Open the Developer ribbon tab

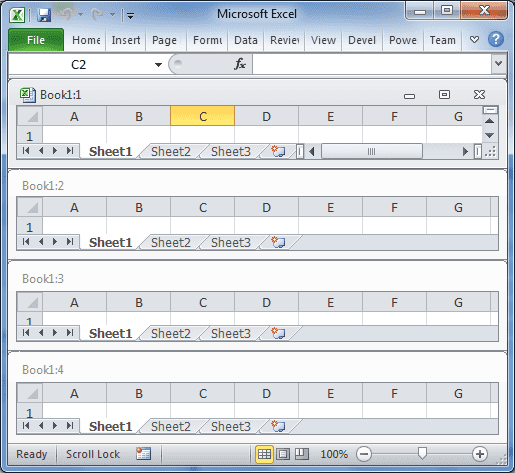[362, 40]
